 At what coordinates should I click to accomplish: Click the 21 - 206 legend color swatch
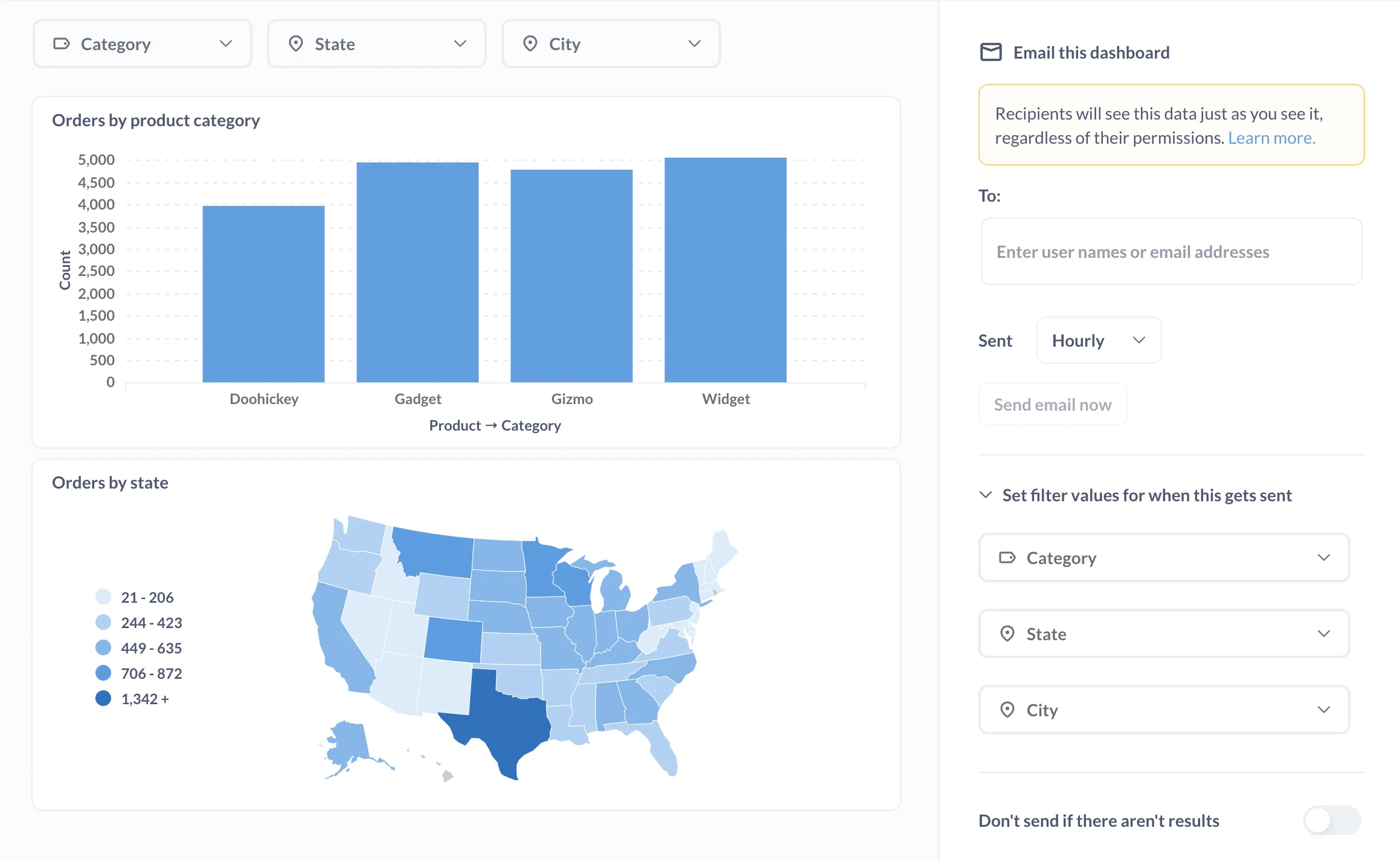[103, 597]
